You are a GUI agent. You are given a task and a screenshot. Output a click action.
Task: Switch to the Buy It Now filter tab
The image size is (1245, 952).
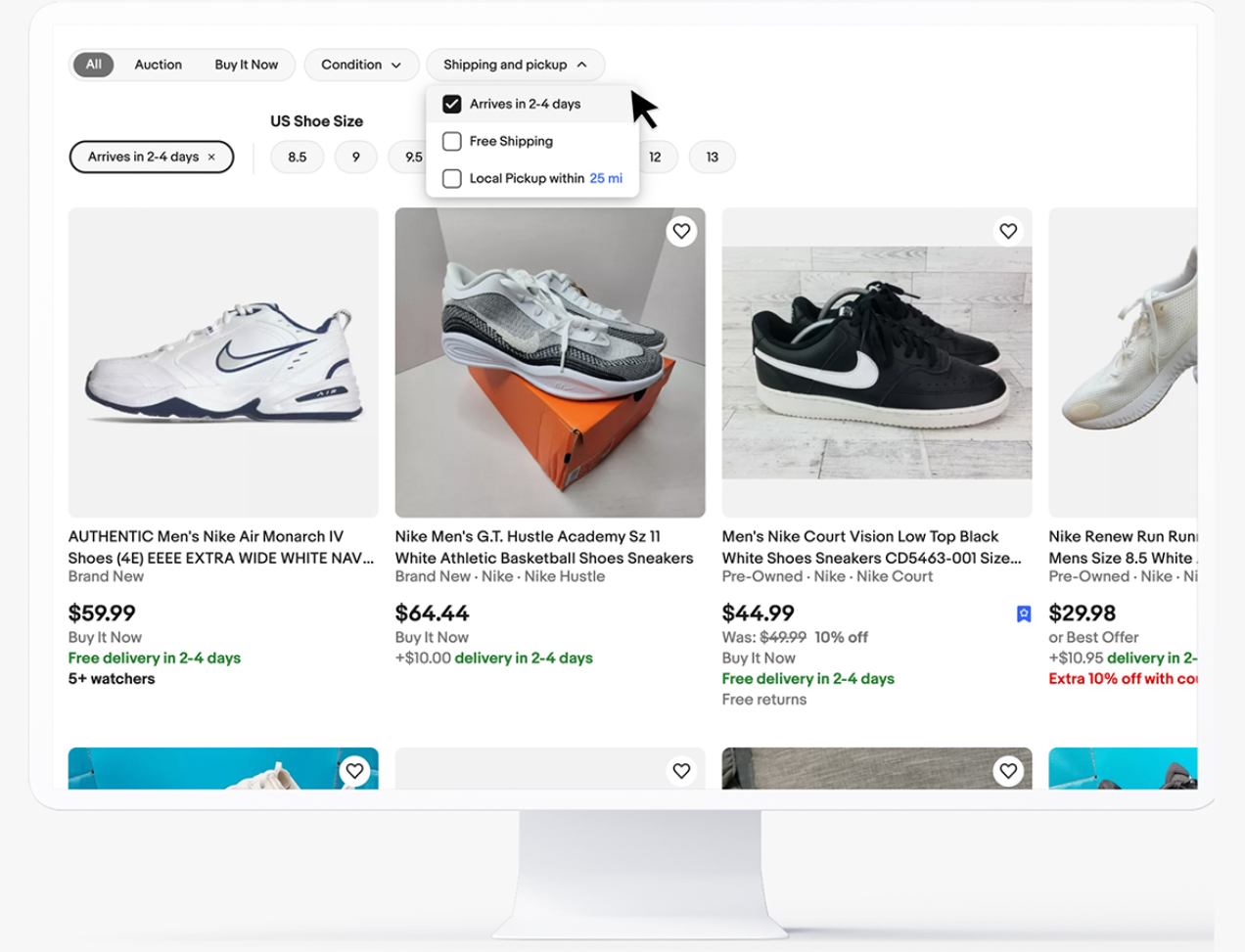point(247,65)
